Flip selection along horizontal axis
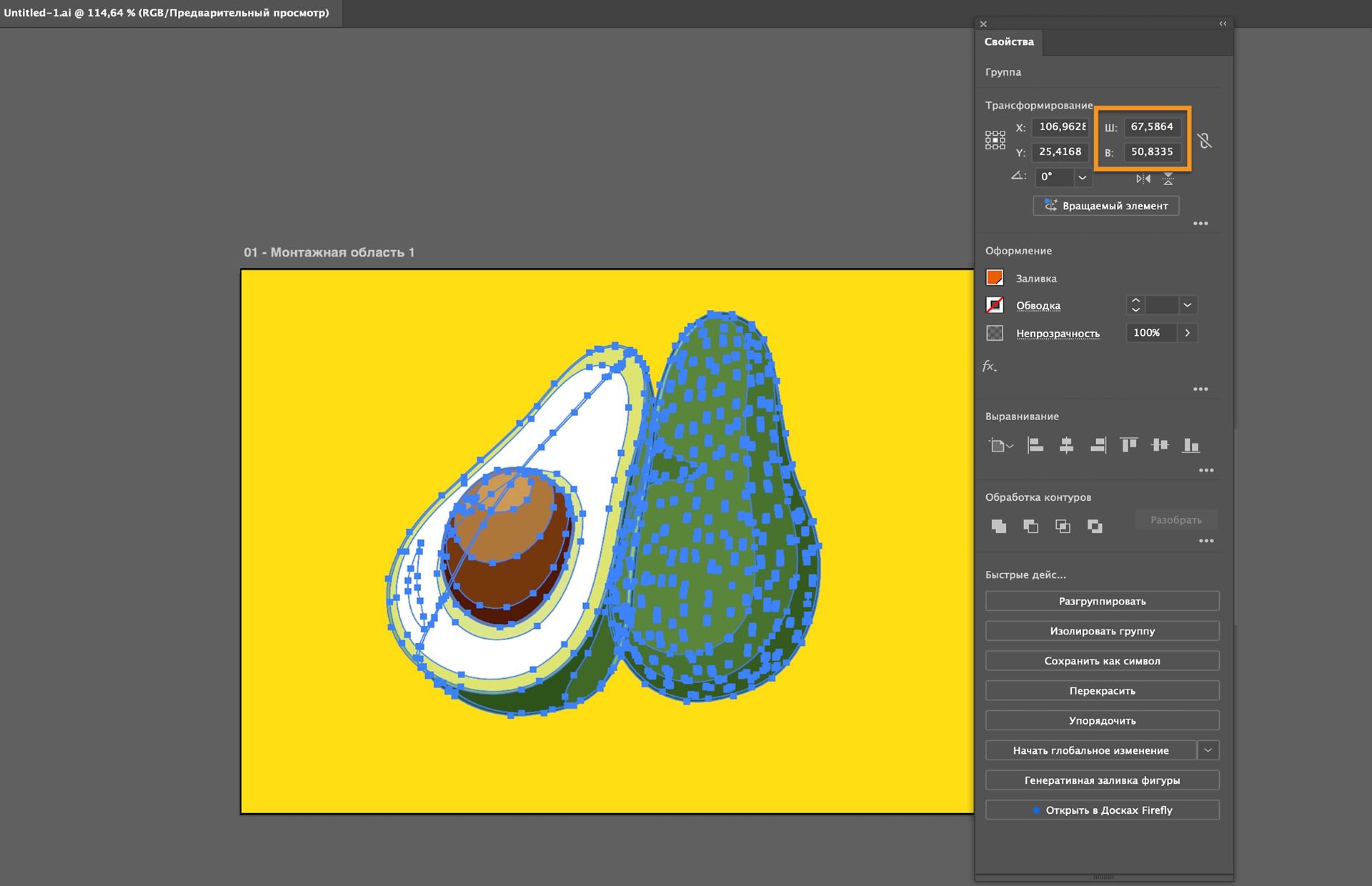The height and width of the screenshot is (886, 1372). click(x=1143, y=179)
